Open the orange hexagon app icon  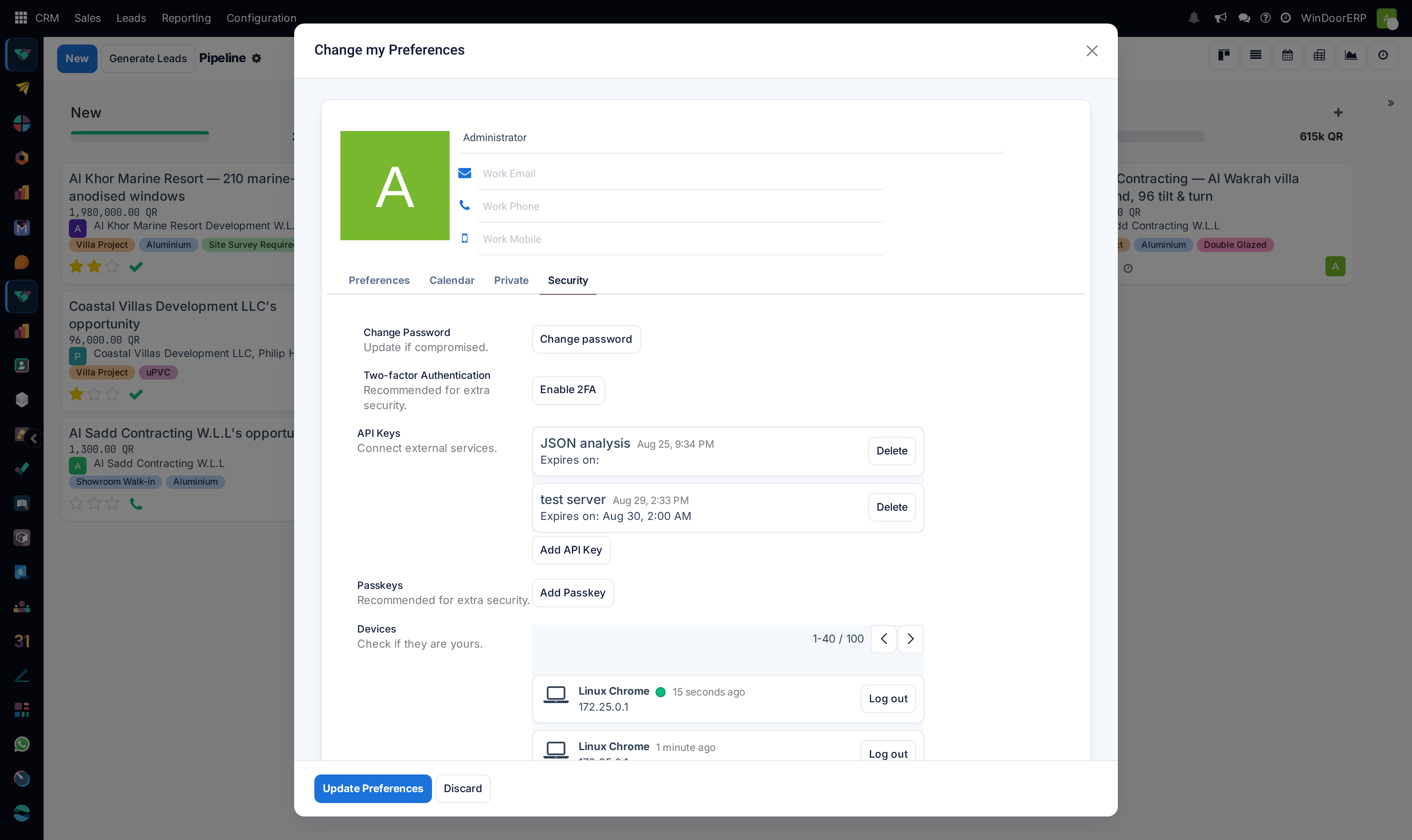click(21, 158)
